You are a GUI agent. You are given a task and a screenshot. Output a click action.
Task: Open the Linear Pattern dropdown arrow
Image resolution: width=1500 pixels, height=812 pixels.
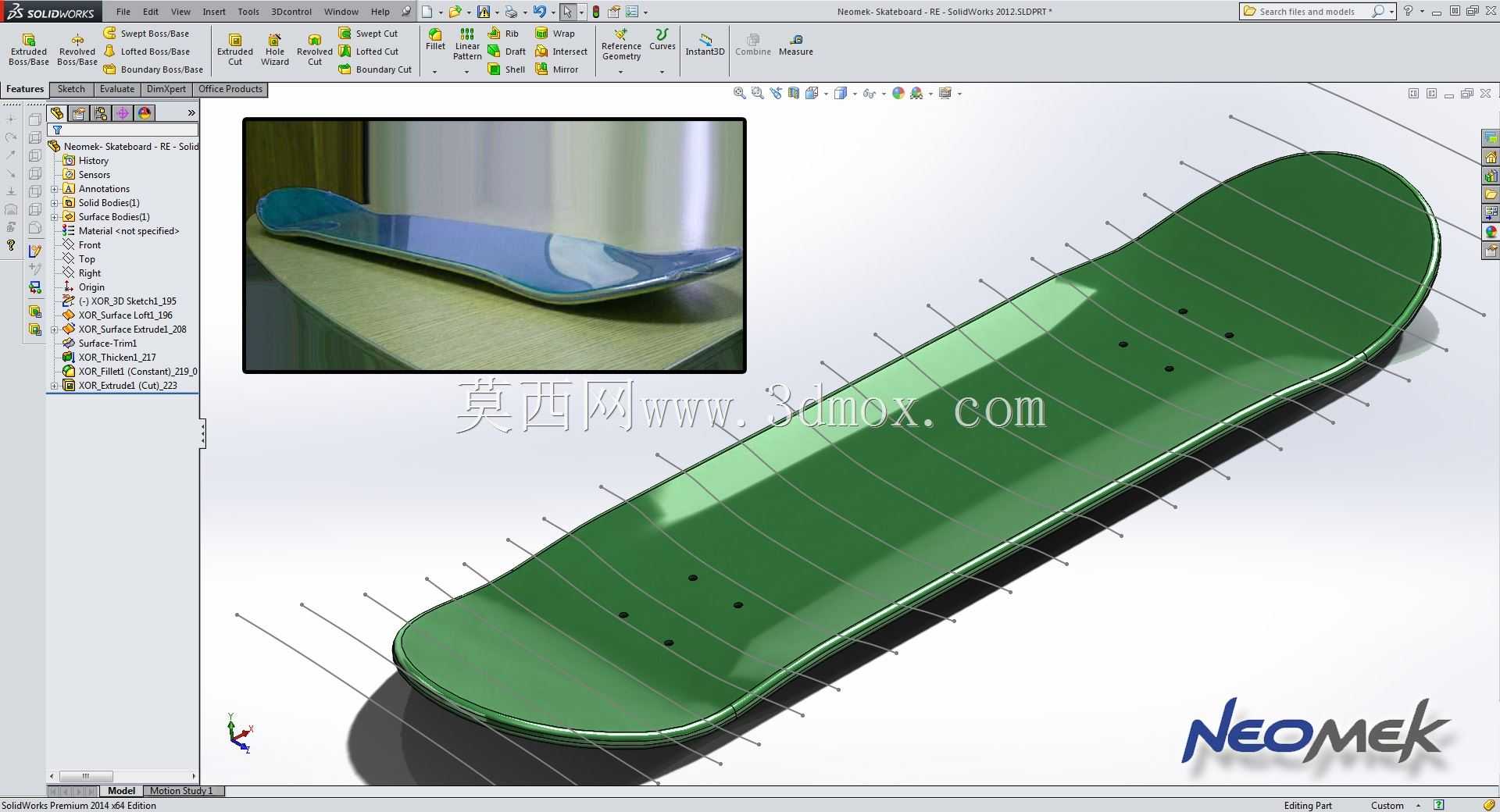tap(466, 72)
